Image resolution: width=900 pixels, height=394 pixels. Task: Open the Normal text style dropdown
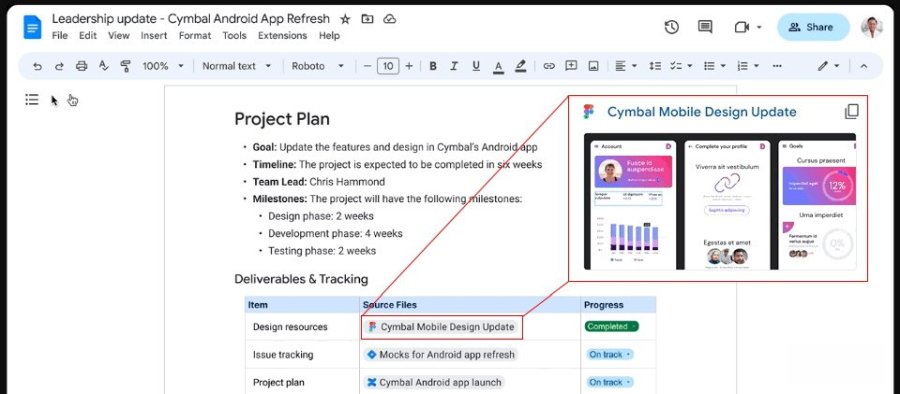(236, 66)
